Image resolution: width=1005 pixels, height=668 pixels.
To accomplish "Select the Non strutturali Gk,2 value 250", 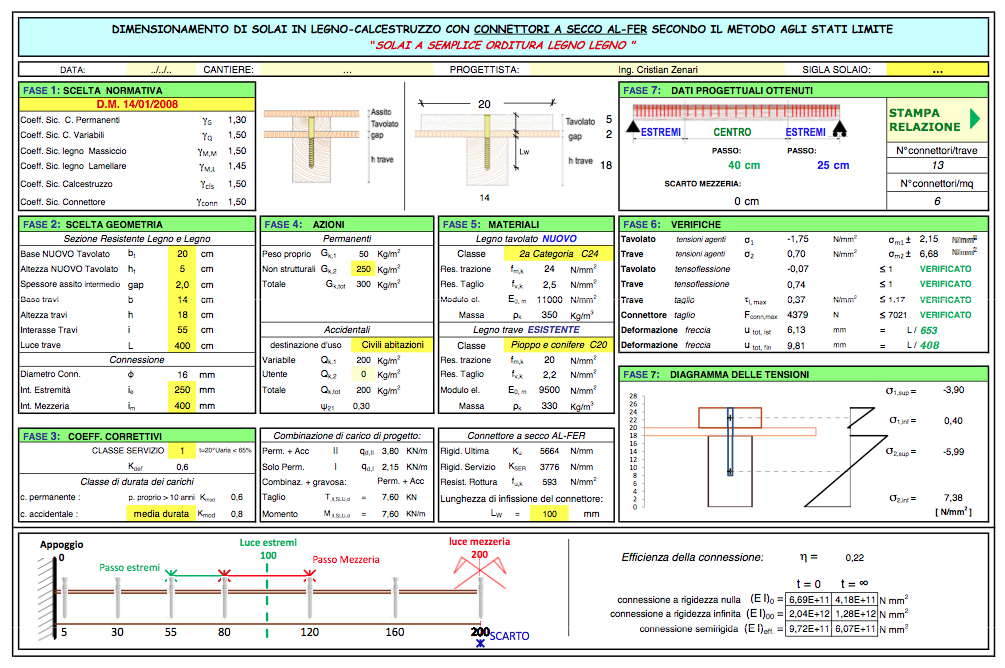I will pos(363,269).
